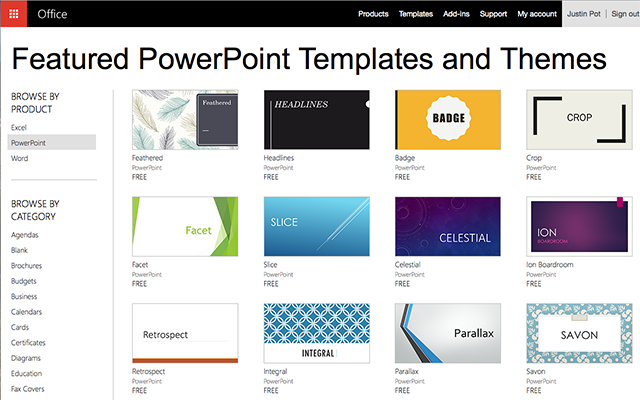Click Sign out
Viewport: 640px width, 400px height.
point(625,14)
